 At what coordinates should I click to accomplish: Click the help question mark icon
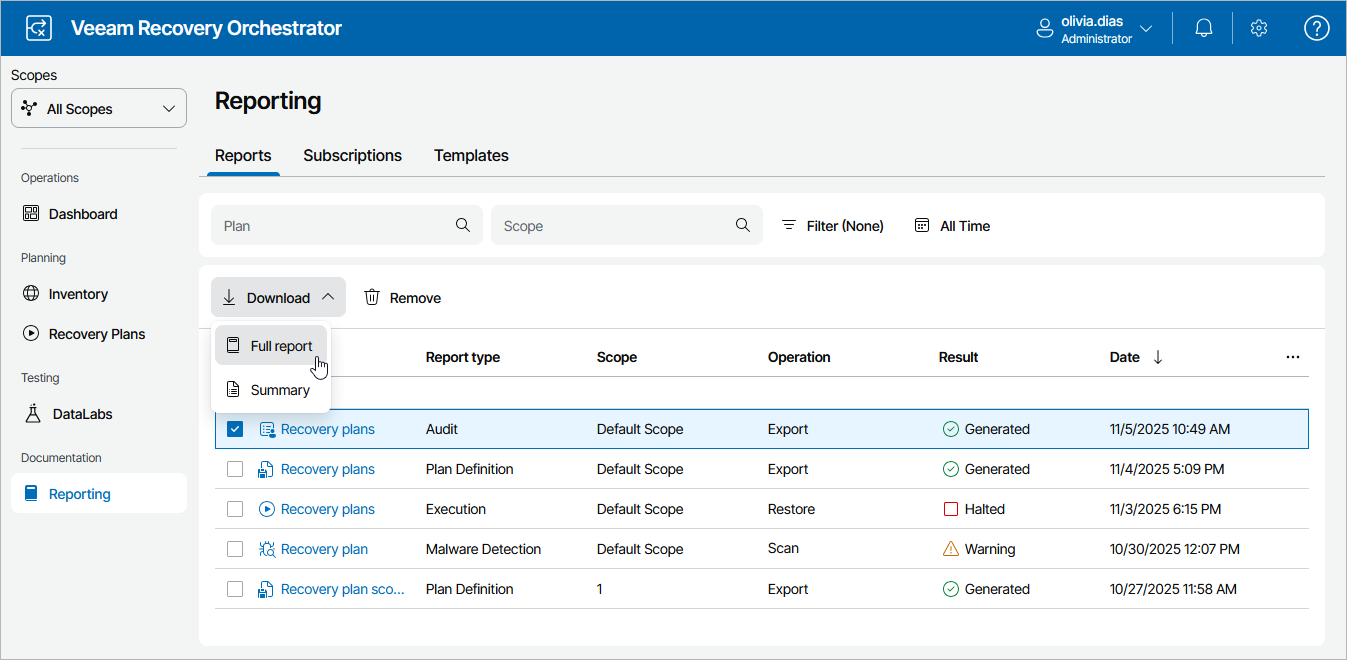[1316, 29]
